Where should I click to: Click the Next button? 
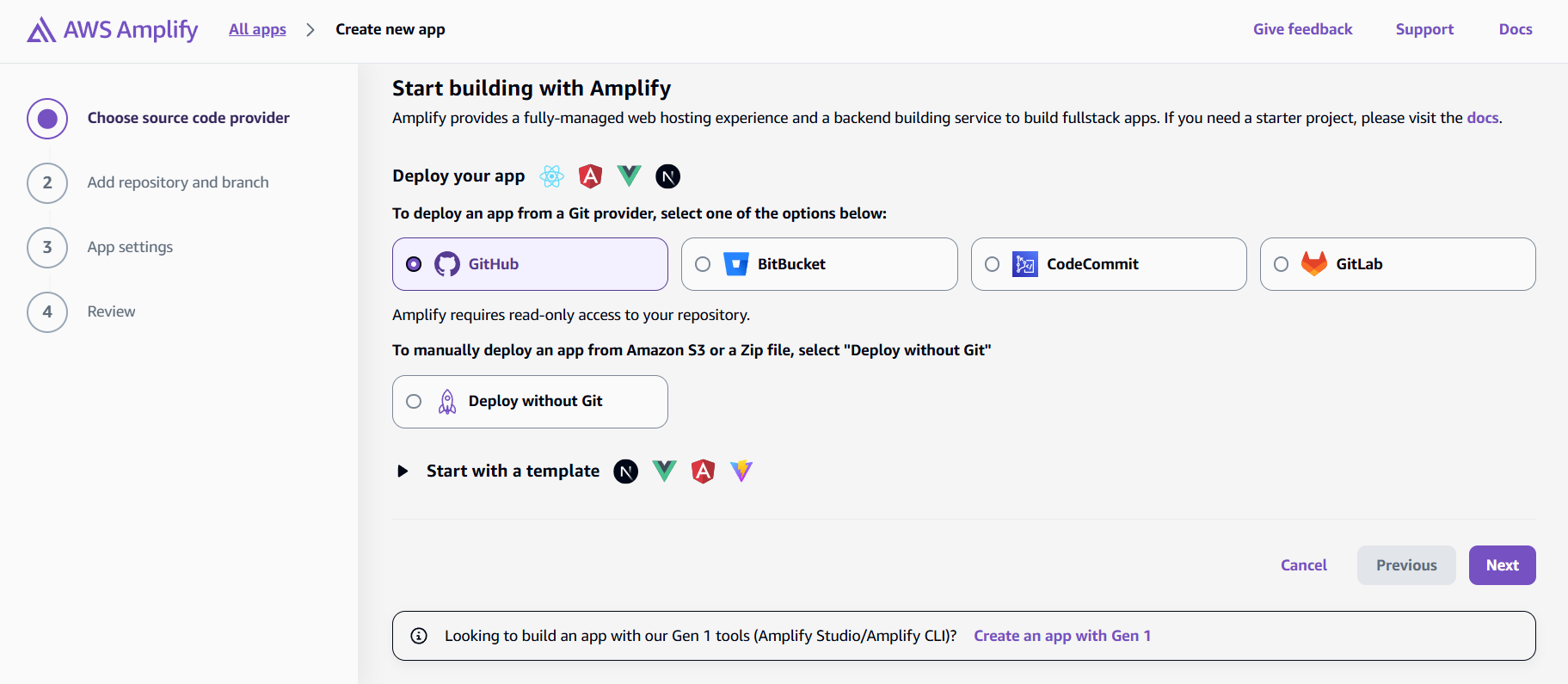pos(1502,565)
